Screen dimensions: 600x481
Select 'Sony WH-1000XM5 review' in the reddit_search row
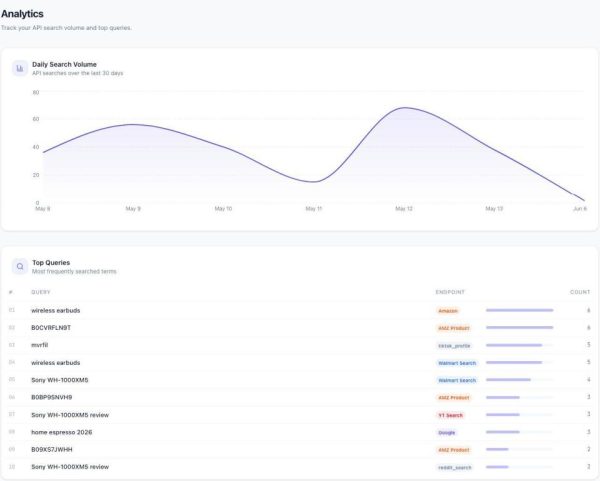[x=70, y=467]
